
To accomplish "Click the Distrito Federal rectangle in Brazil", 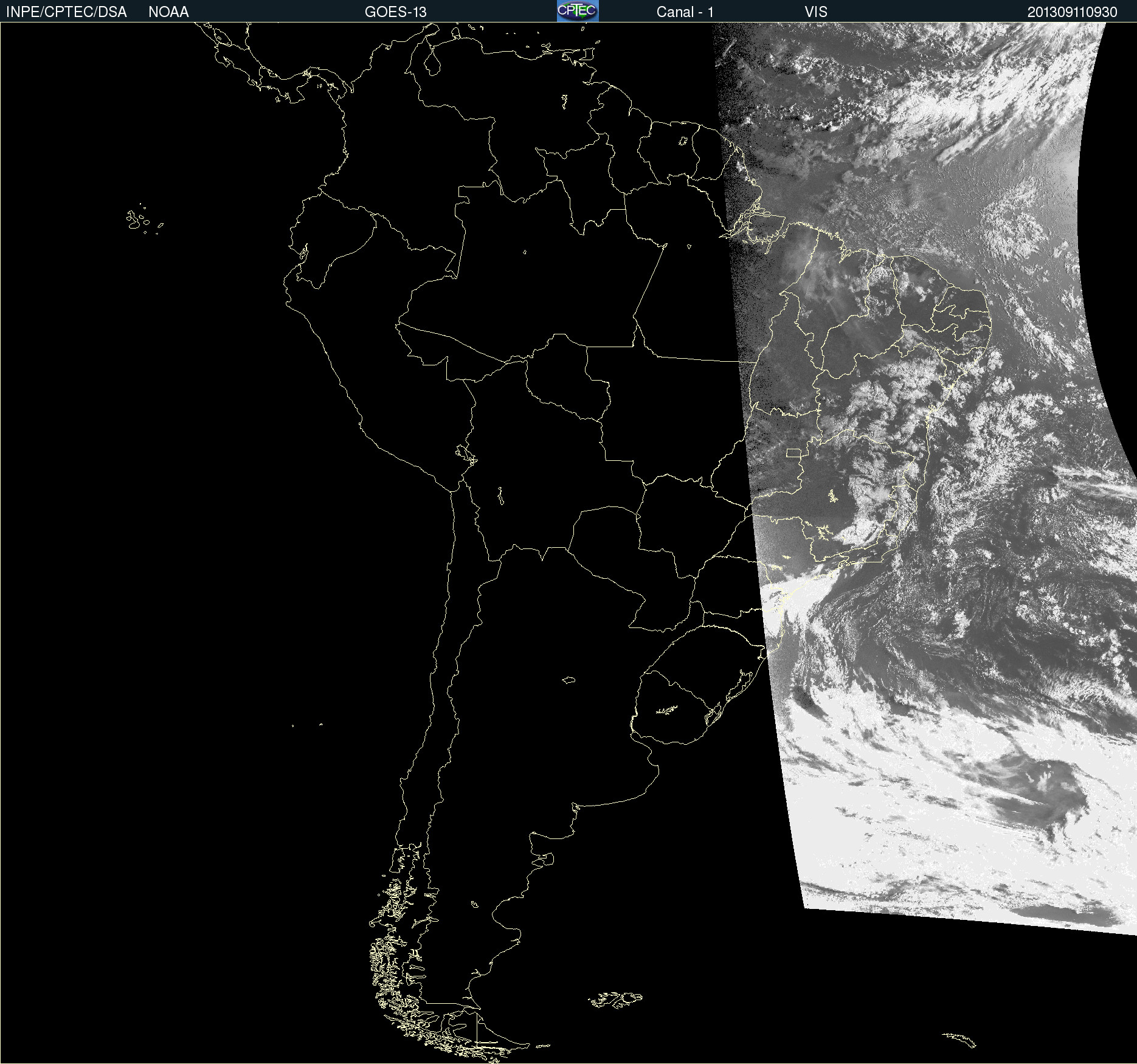I will [x=793, y=452].
